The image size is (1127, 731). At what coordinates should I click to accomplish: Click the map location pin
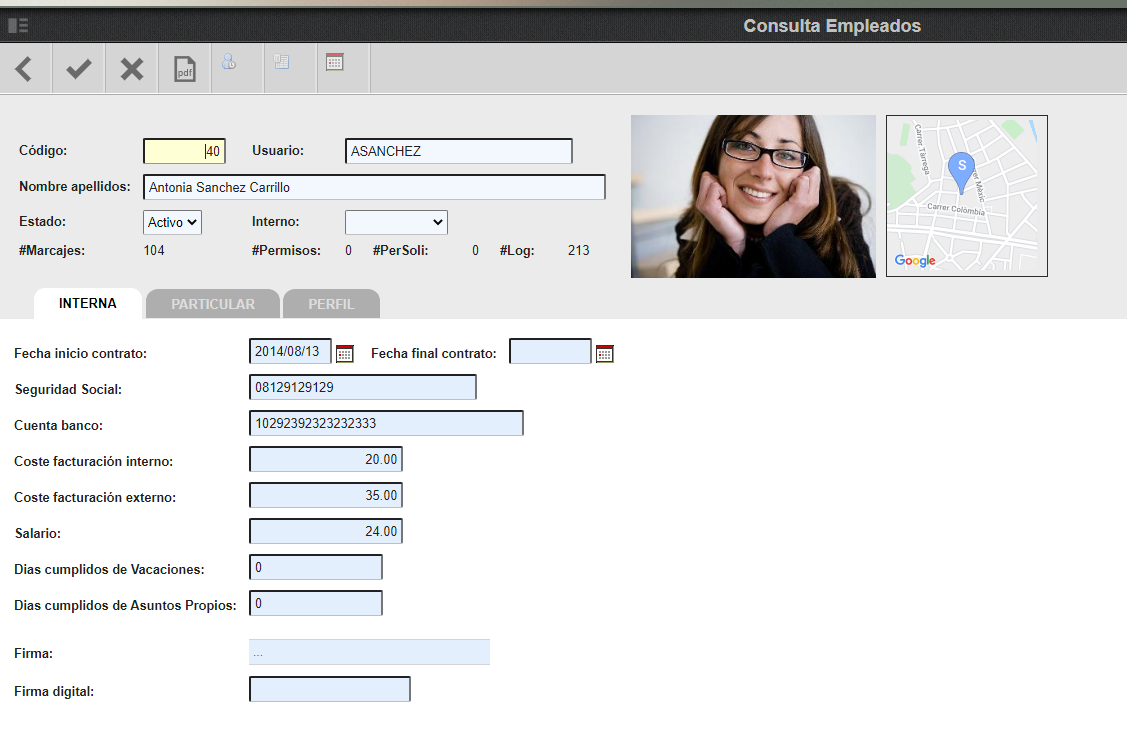pos(962,173)
